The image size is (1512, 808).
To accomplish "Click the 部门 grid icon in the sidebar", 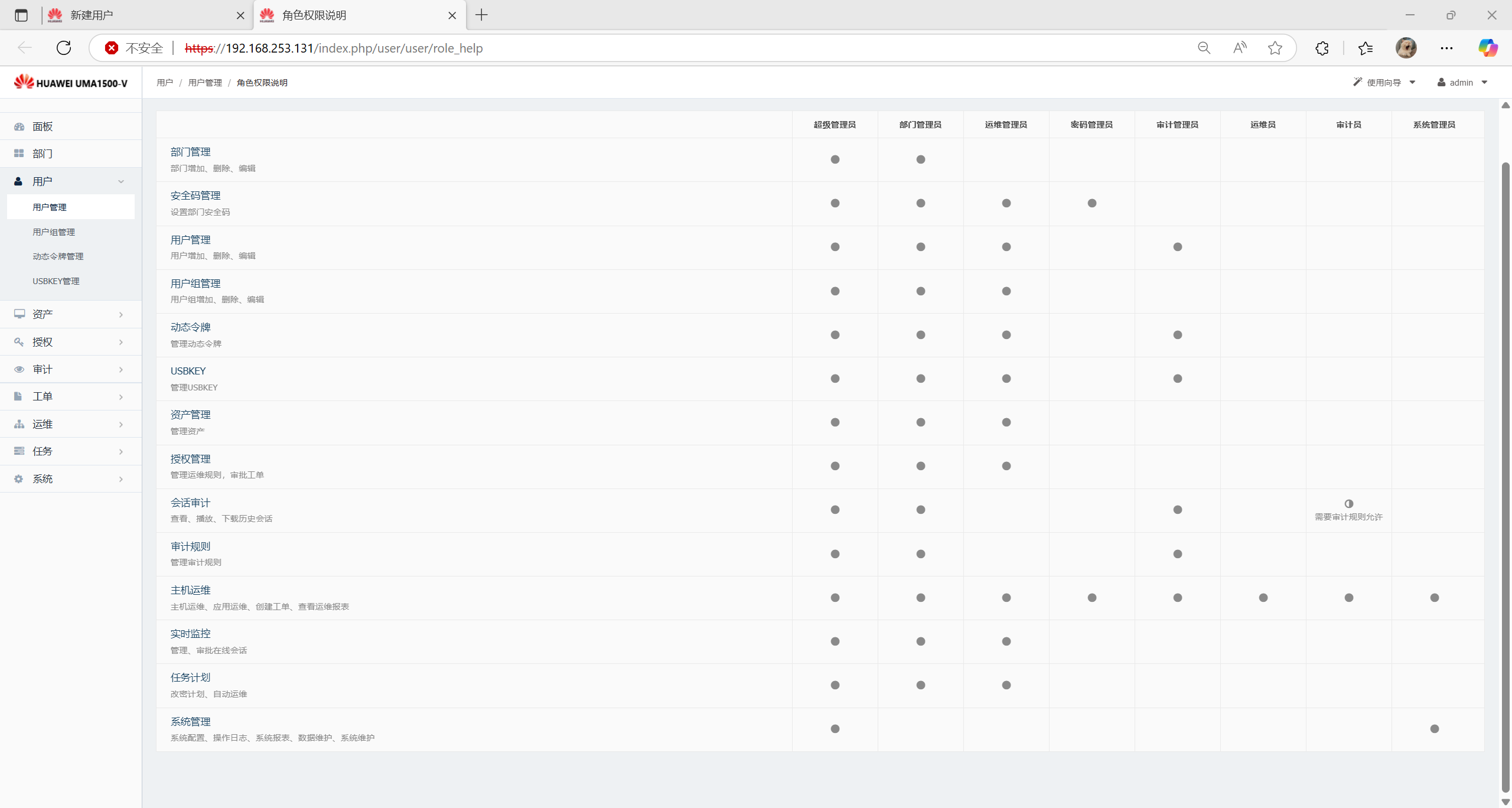I will [19, 154].
